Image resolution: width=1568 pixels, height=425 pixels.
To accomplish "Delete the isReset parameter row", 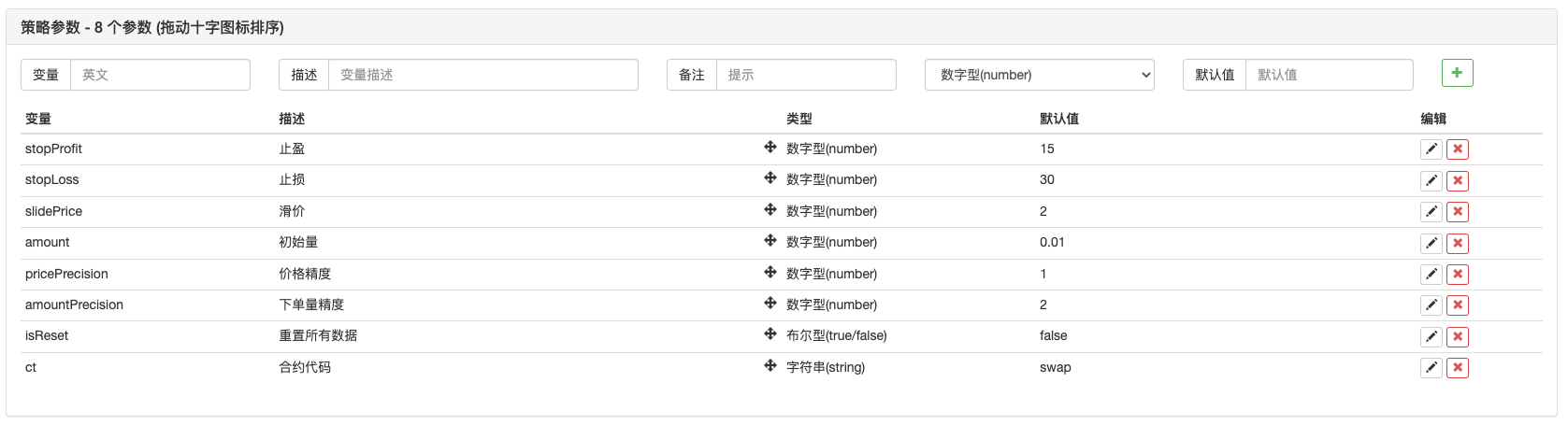I will (1457, 337).
